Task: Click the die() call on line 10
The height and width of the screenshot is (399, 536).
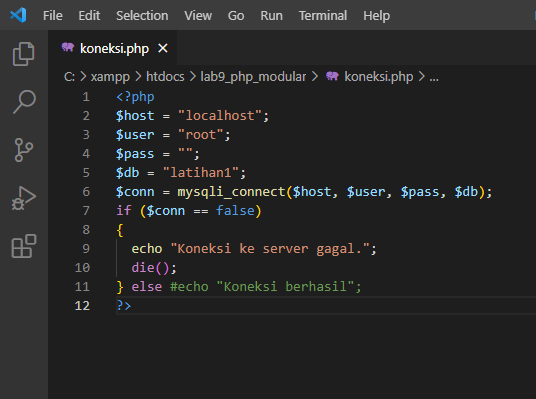Action: (150, 268)
